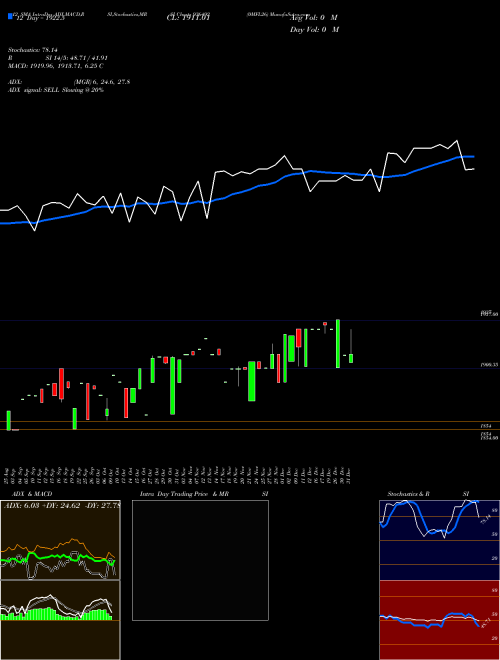Click the 'Avg Vol: 0 M' text

(x=314, y=18)
